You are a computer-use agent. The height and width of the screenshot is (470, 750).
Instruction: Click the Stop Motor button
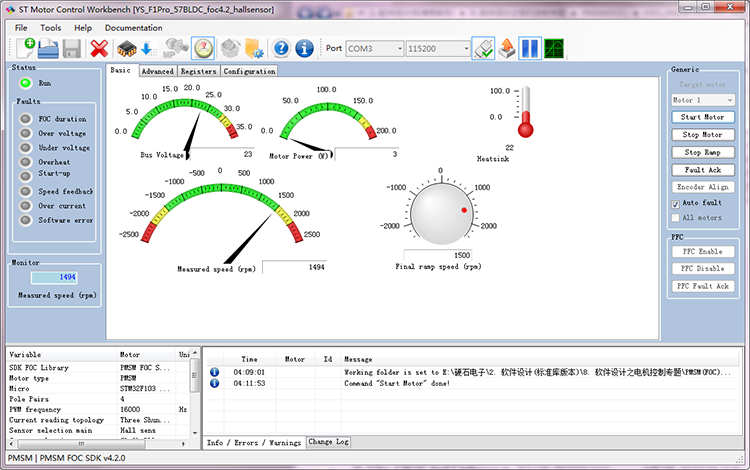(x=703, y=135)
